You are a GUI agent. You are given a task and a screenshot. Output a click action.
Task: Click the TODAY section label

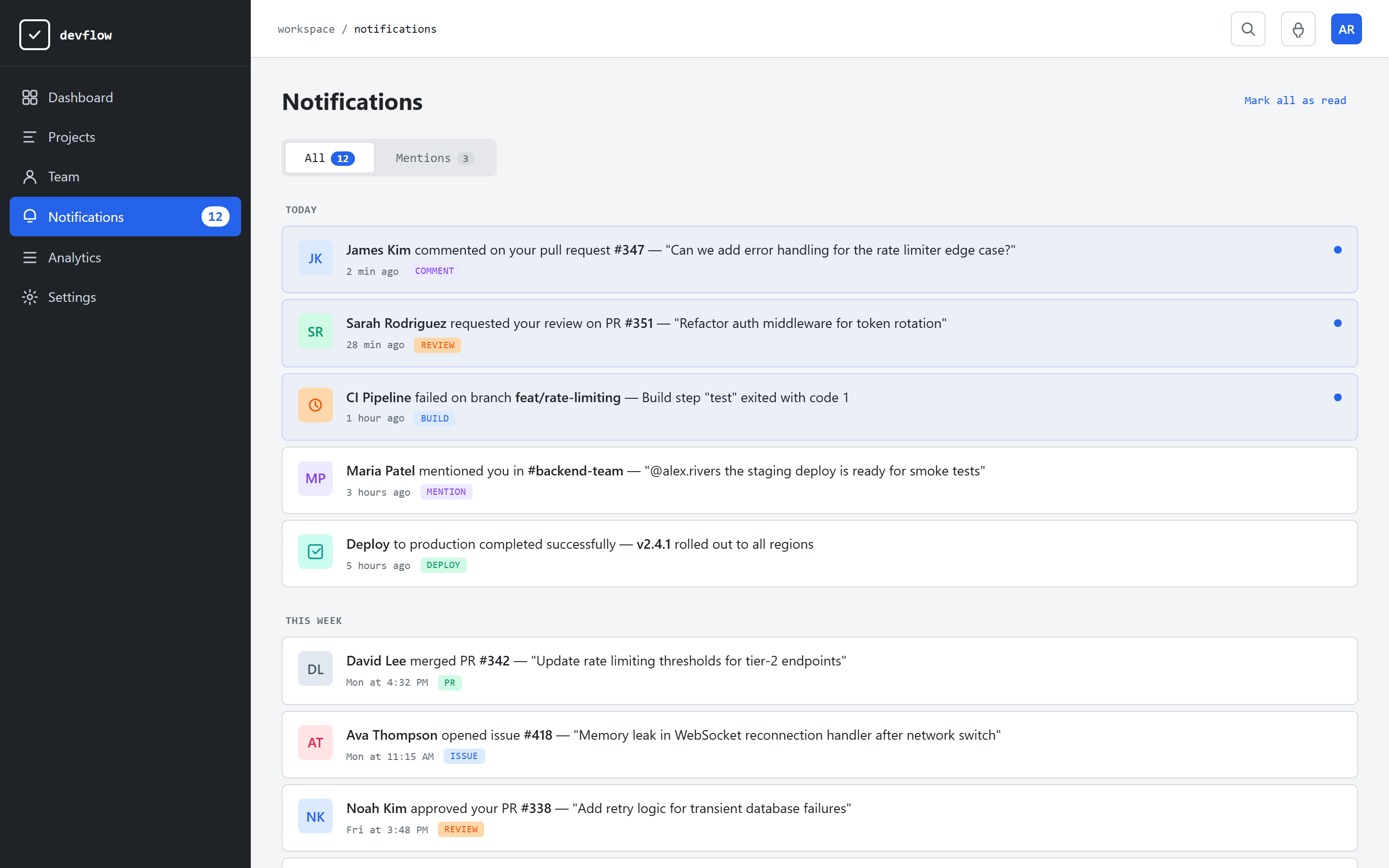pyautogui.click(x=301, y=210)
